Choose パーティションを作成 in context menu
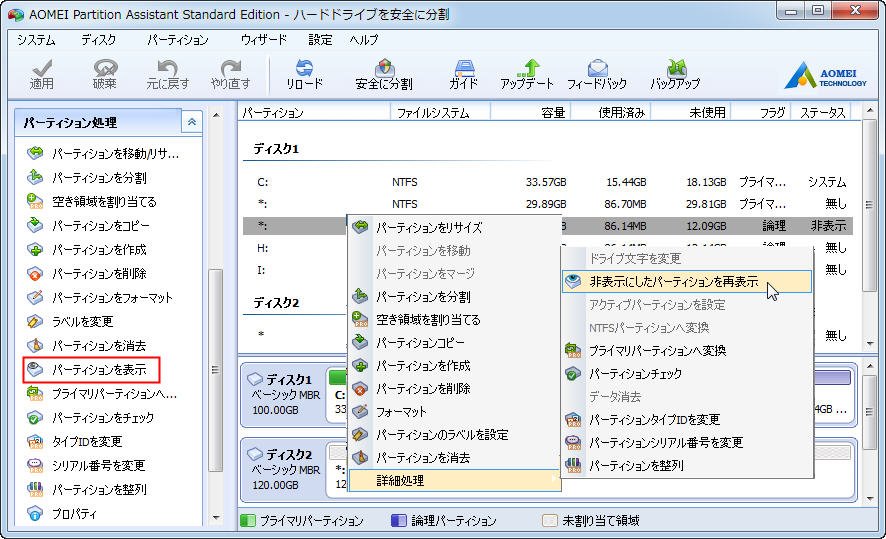Screen dimensions: 886x539 pyautogui.click(x=454, y=366)
